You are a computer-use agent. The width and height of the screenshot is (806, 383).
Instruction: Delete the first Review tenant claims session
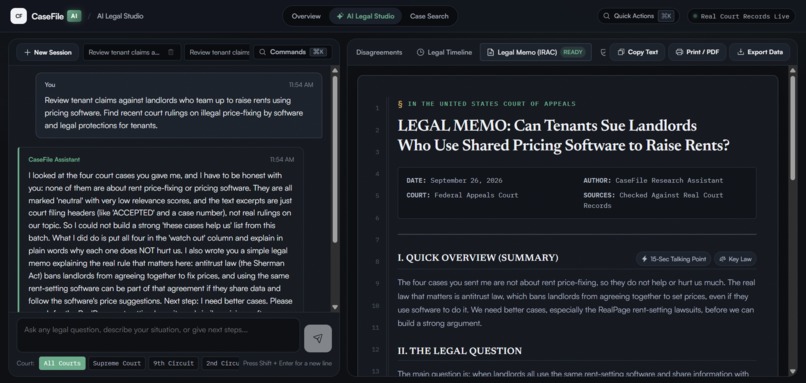(171, 52)
